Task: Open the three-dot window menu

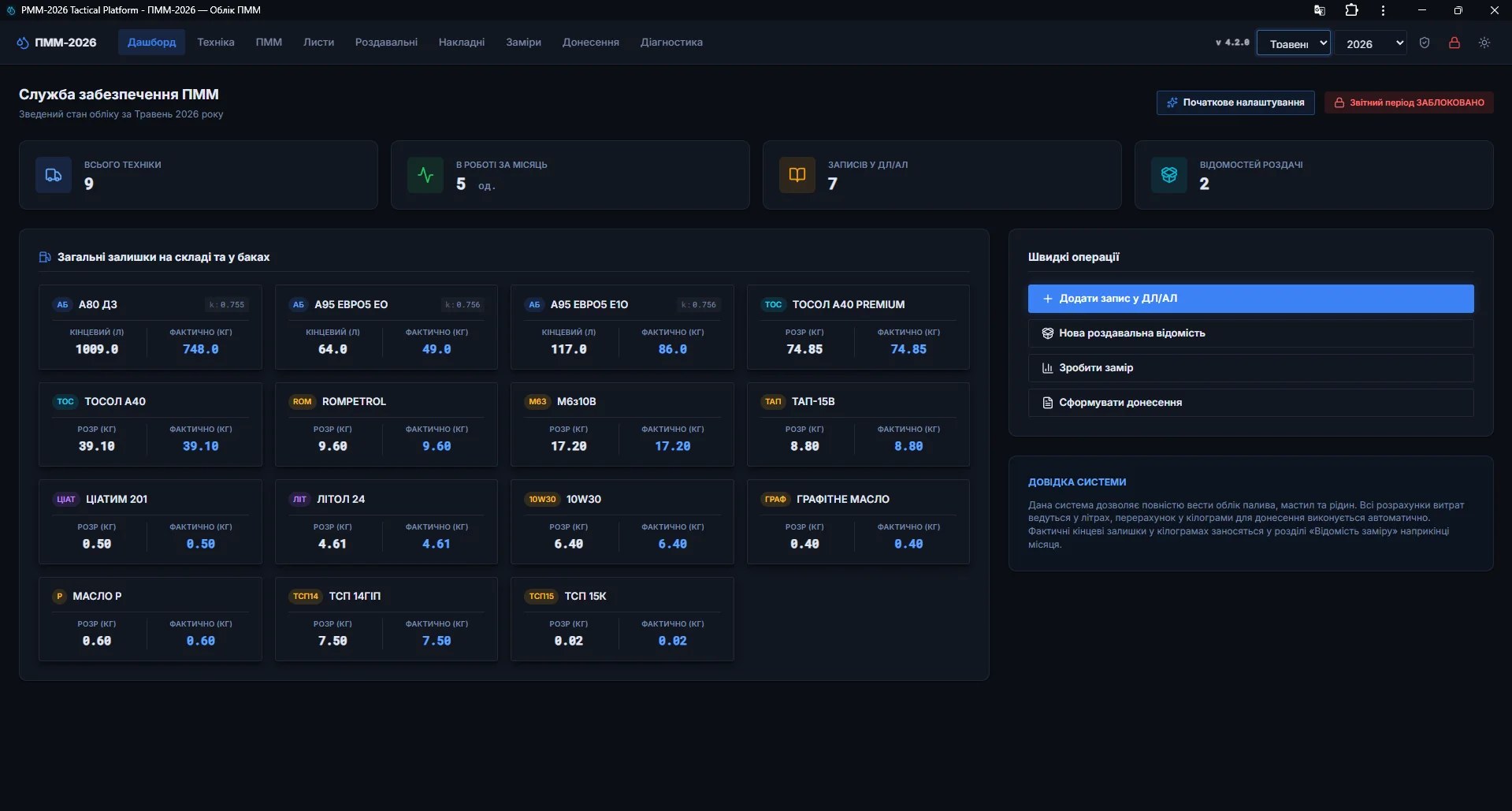Action: click(1383, 10)
